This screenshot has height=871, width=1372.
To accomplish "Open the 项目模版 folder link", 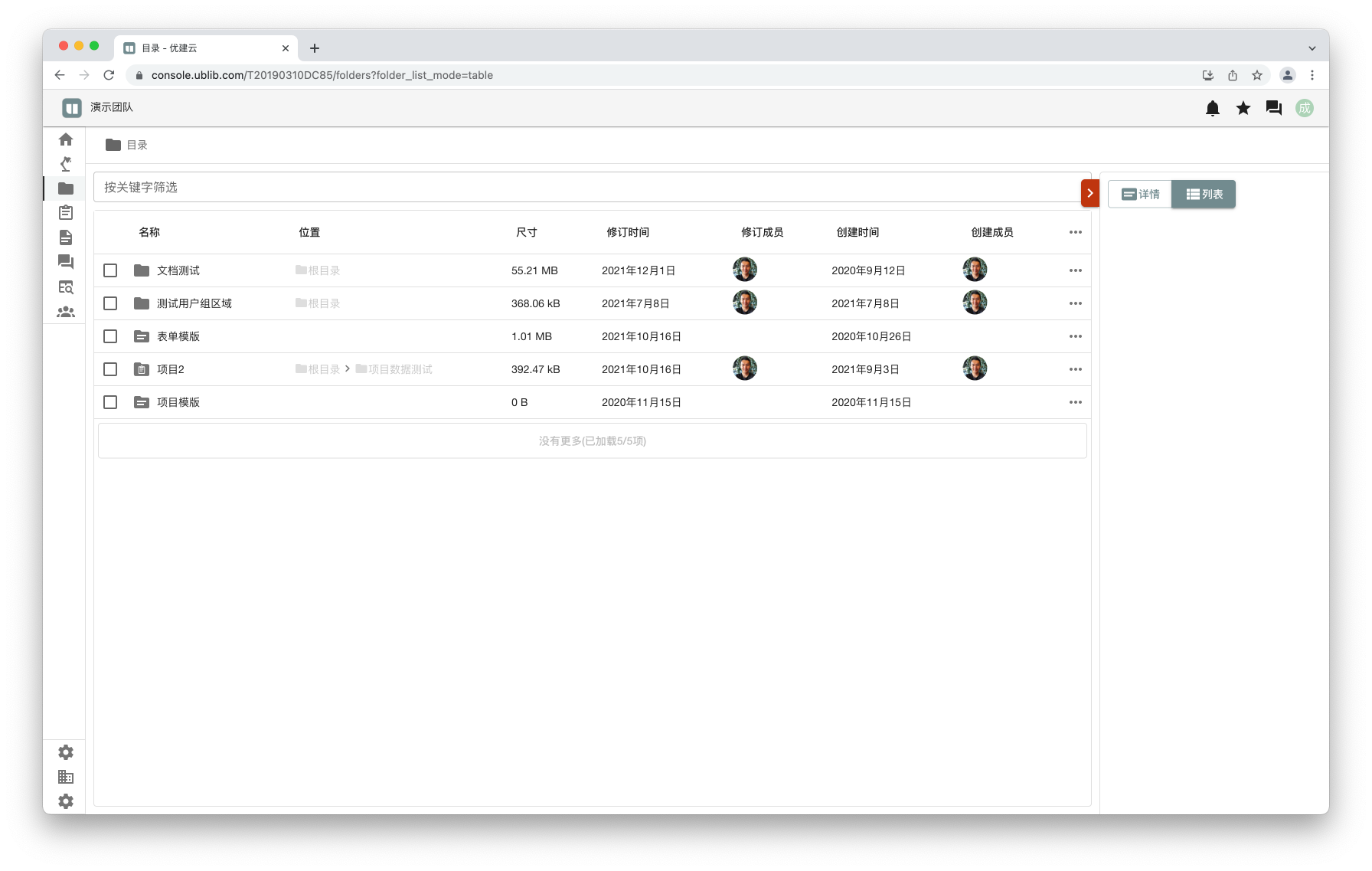I will coord(178,402).
